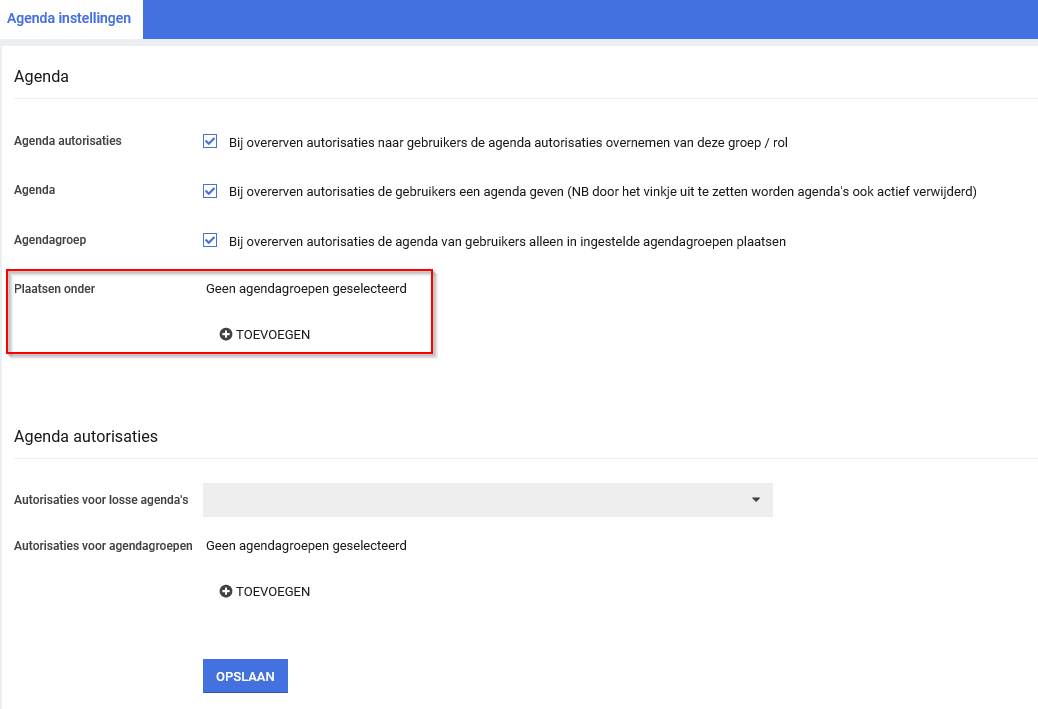Click the Autorisaties voor losse agenda's label
Image resolution: width=1038 pixels, height=709 pixels.
coord(101,500)
